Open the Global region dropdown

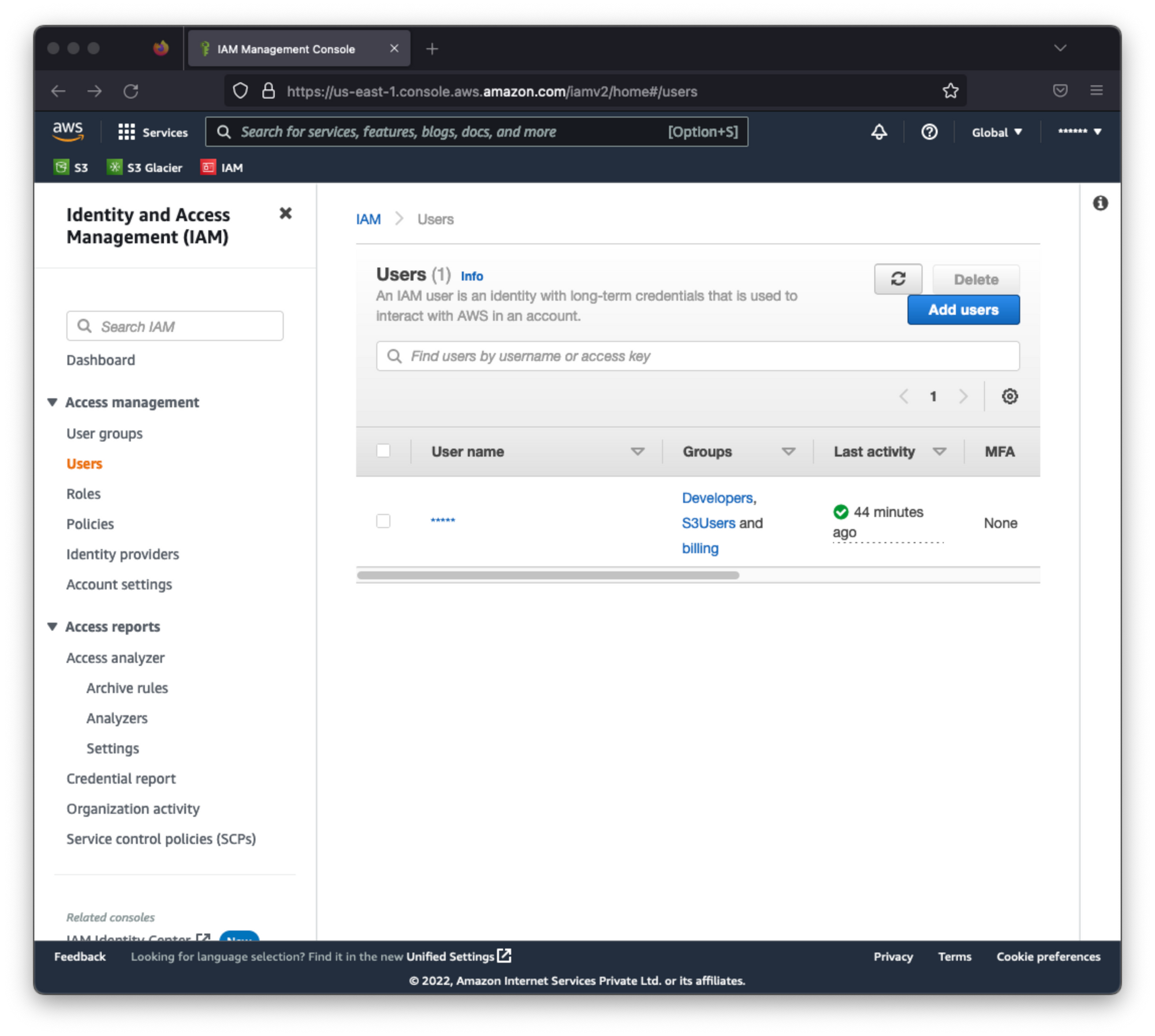(x=996, y=132)
